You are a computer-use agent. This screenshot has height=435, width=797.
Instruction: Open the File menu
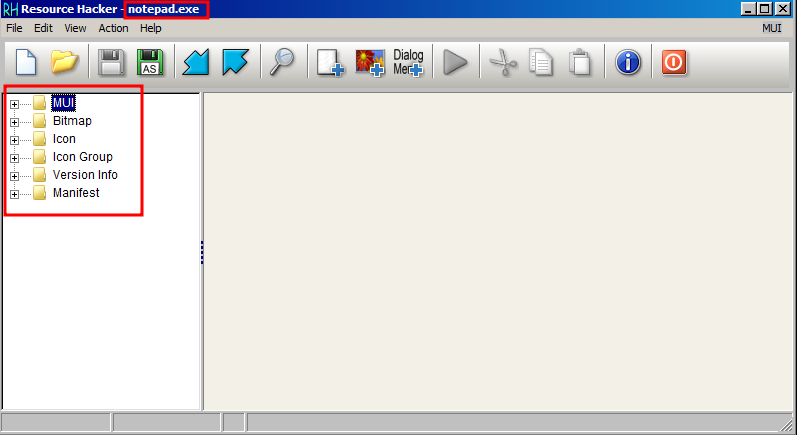tap(14, 28)
